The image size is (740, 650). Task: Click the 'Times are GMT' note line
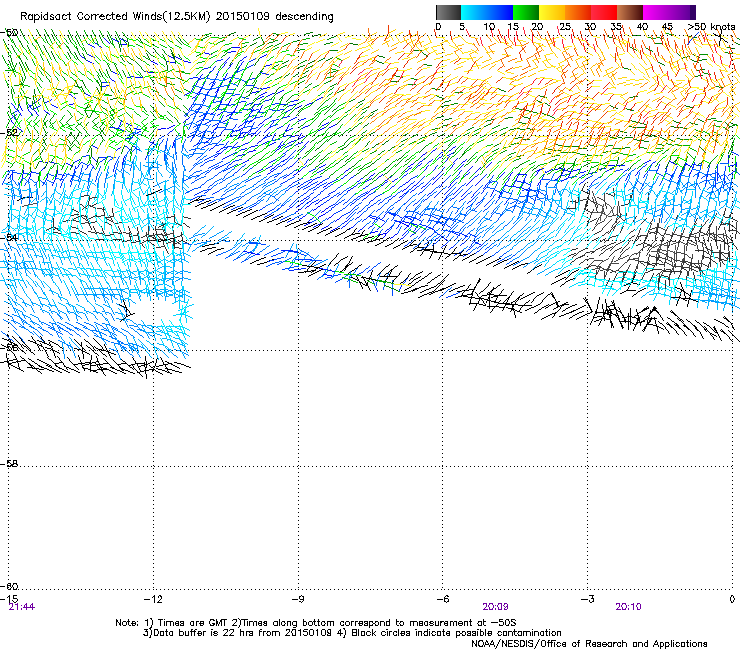coord(316,623)
